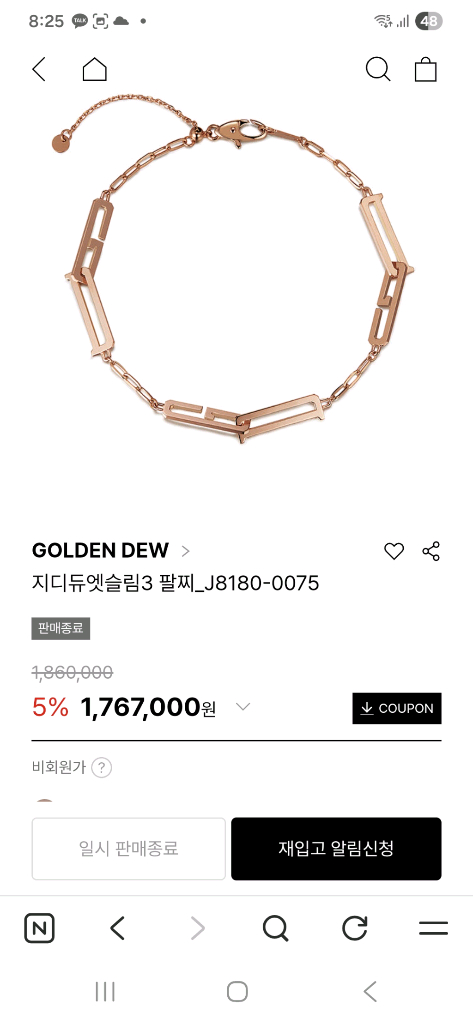Open the browser hamburger menu
Screen dimensions: 473x1024
click(x=433, y=928)
